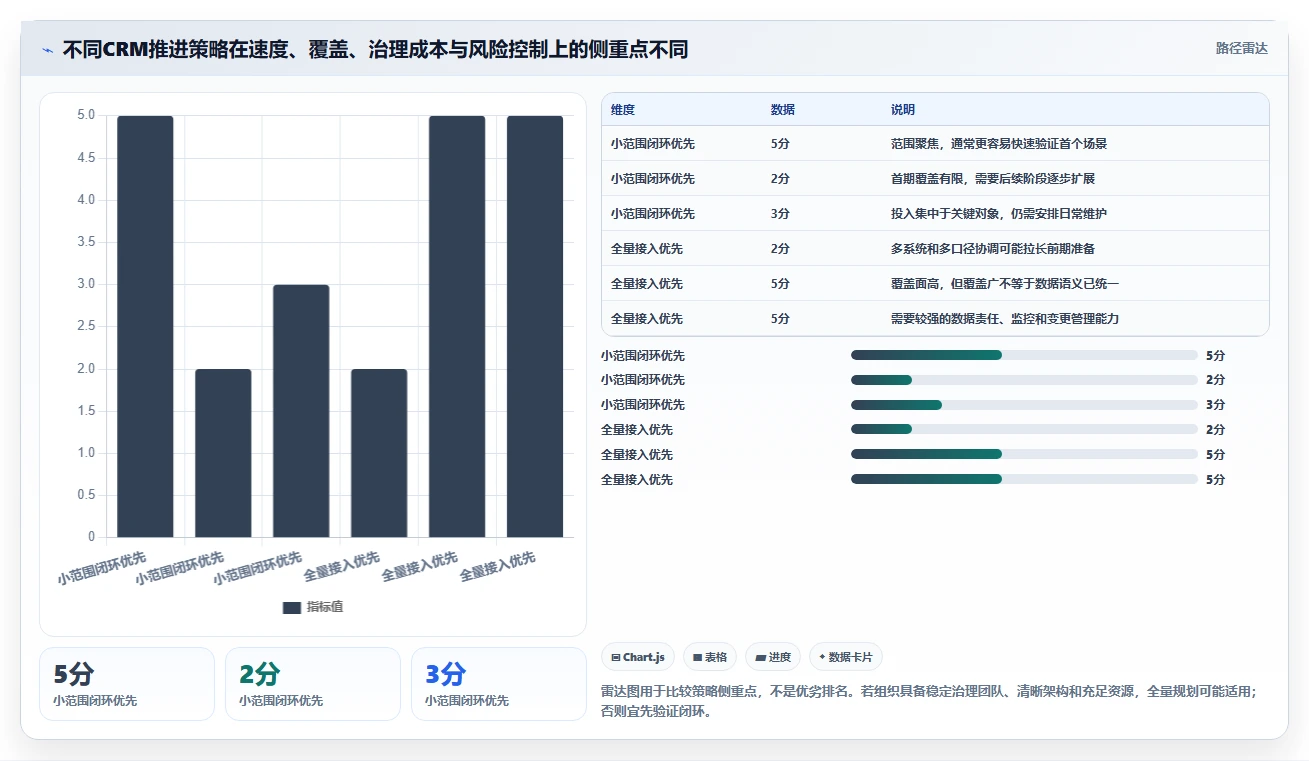
Task: Click the 小范围闭环优先 3分 progress bar
Action: 1024,405
